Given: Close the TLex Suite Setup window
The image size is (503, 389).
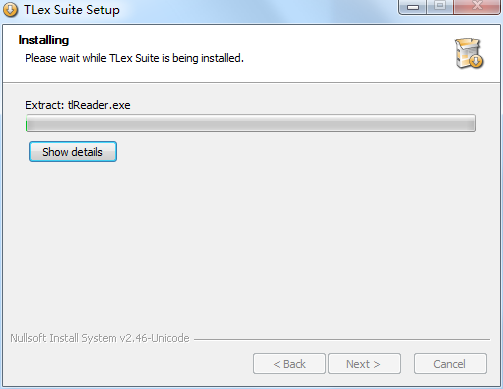Looking at the screenshot, I should click(477, 6).
